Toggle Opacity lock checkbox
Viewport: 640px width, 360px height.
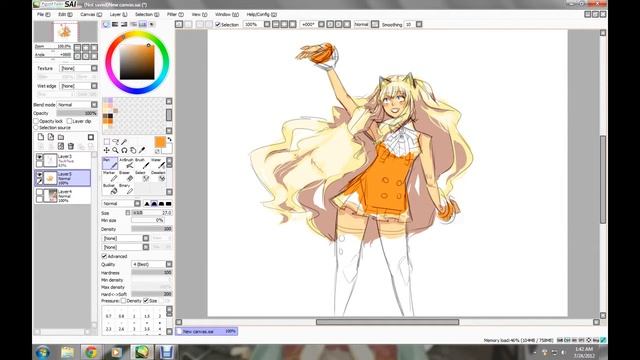tap(36, 121)
